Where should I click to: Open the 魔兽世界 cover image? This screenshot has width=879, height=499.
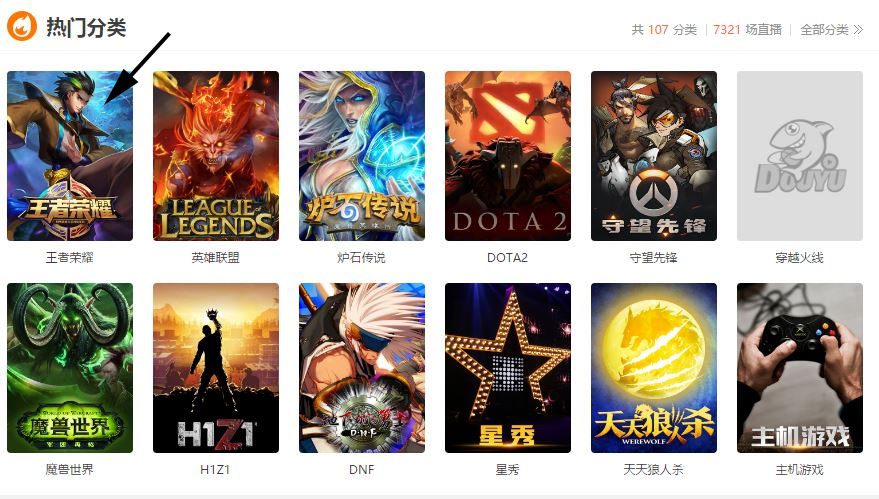click(x=70, y=368)
